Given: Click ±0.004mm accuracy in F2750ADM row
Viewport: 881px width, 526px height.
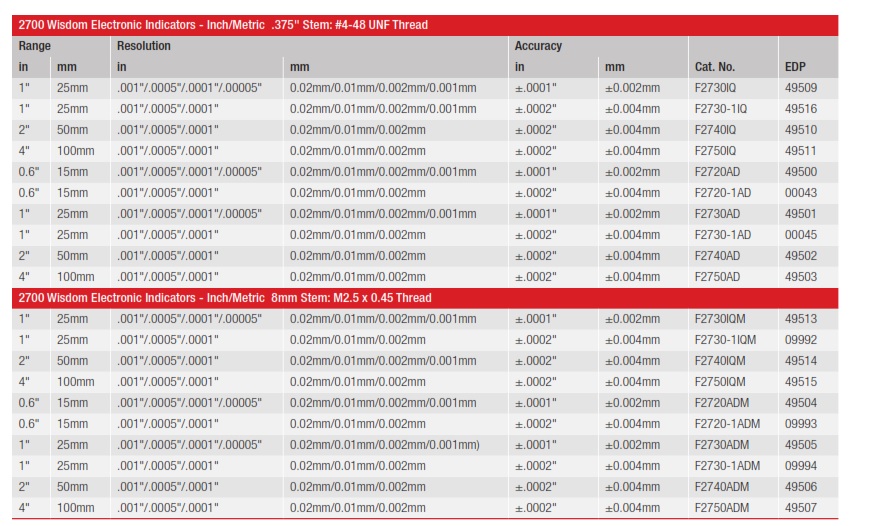Looking at the screenshot, I should pos(632,508).
